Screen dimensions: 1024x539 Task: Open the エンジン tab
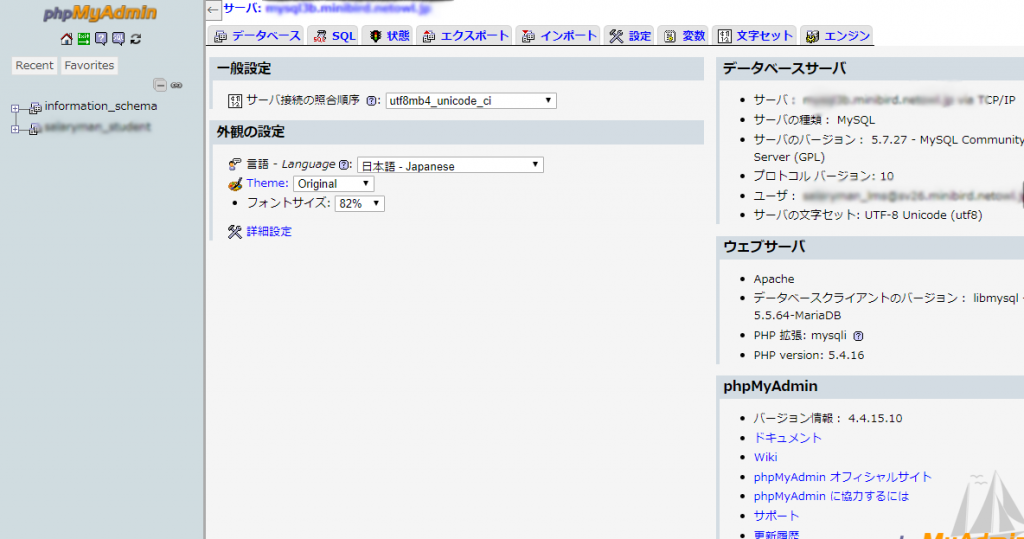click(x=838, y=36)
